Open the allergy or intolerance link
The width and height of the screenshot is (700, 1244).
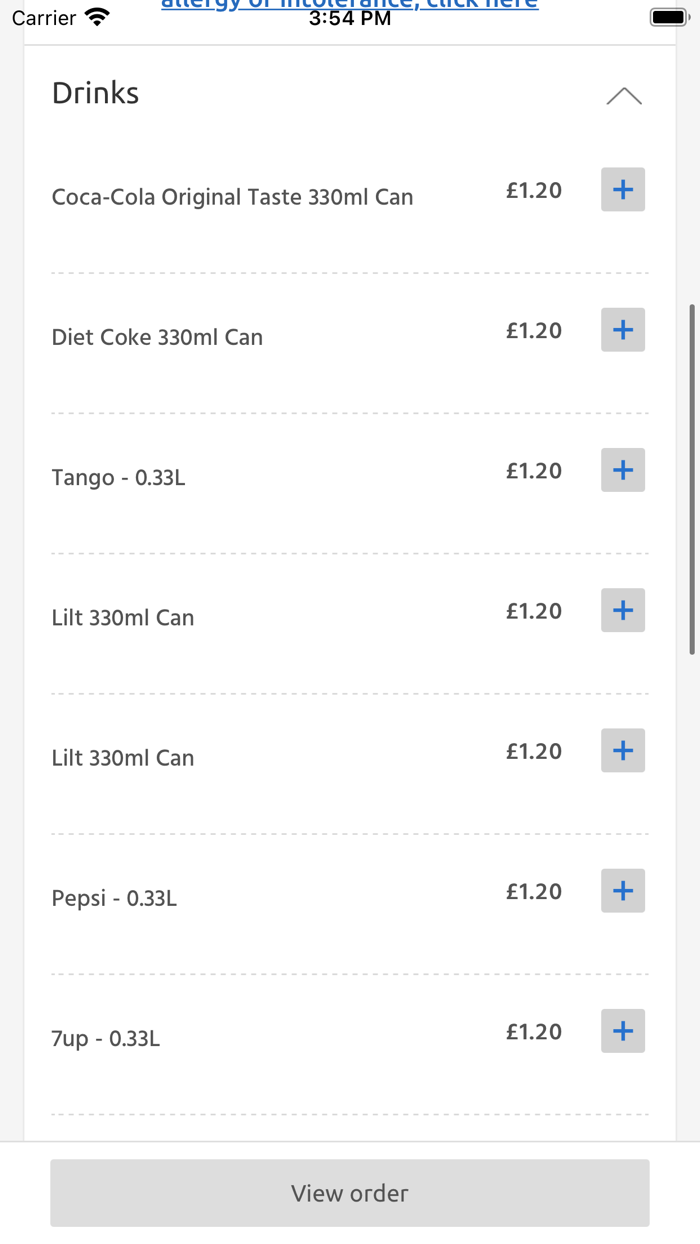[348, 4]
